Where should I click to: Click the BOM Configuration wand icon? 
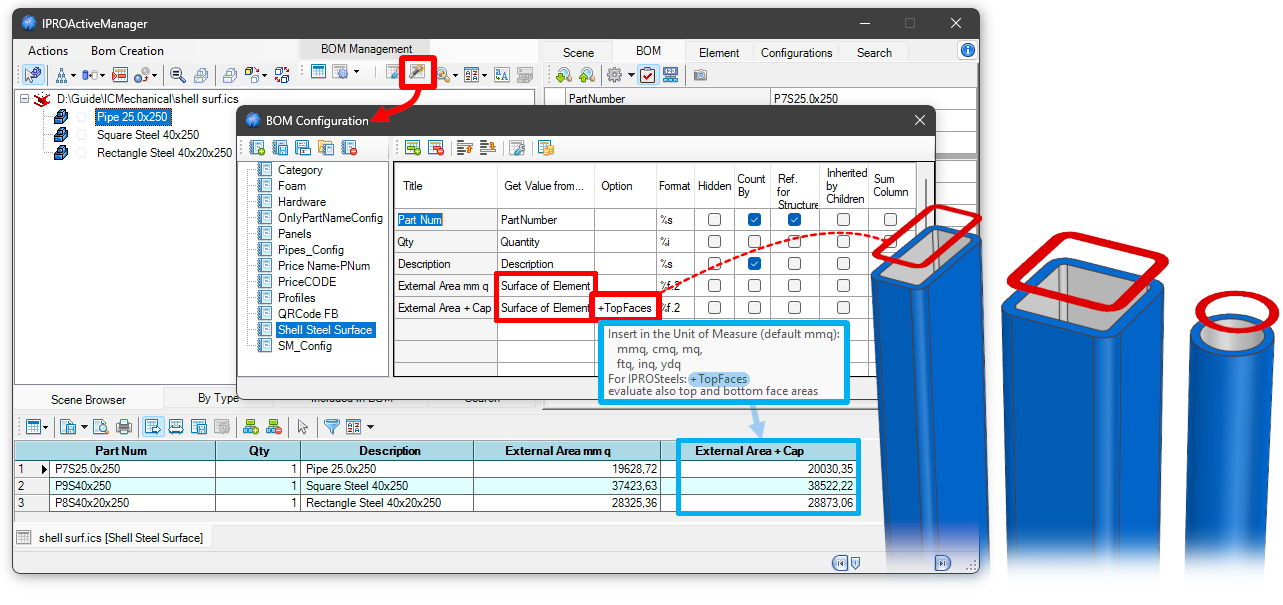(416, 72)
